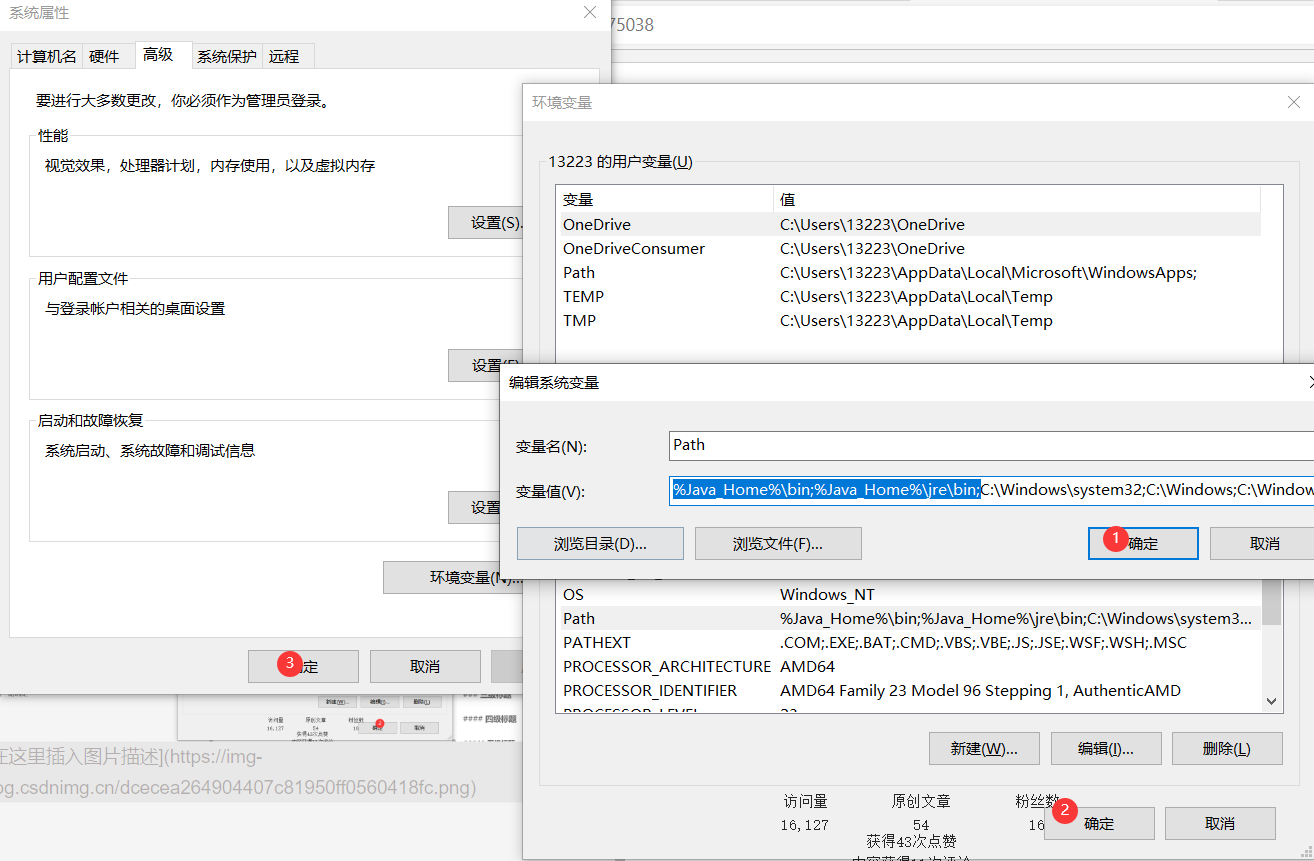Image resolution: width=1314 pixels, height=861 pixels.
Task: Click 取消 in 编辑系统变量 dialog
Action: (x=1262, y=544)
